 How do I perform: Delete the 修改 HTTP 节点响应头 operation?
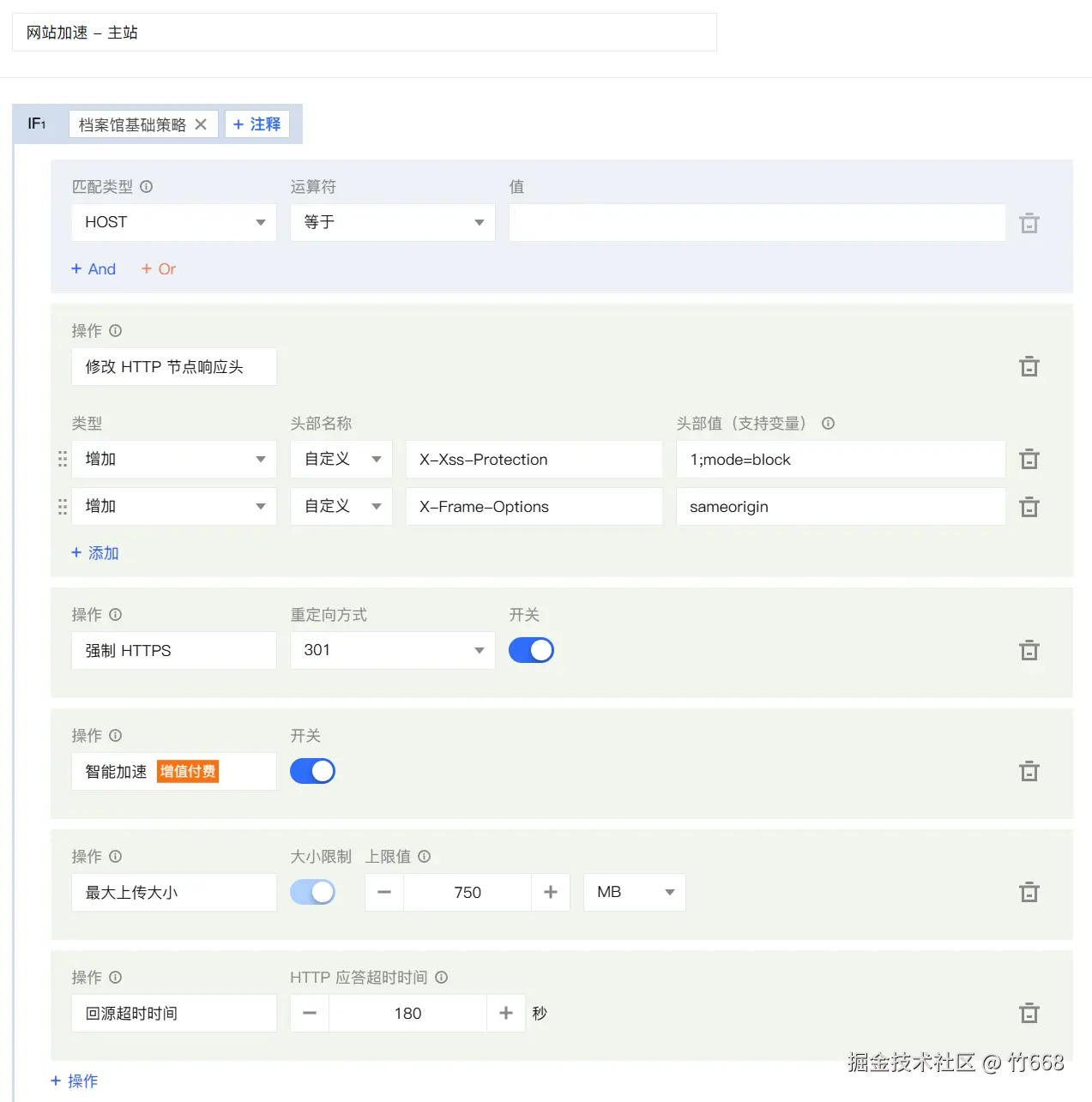(x=1029, y=367)
